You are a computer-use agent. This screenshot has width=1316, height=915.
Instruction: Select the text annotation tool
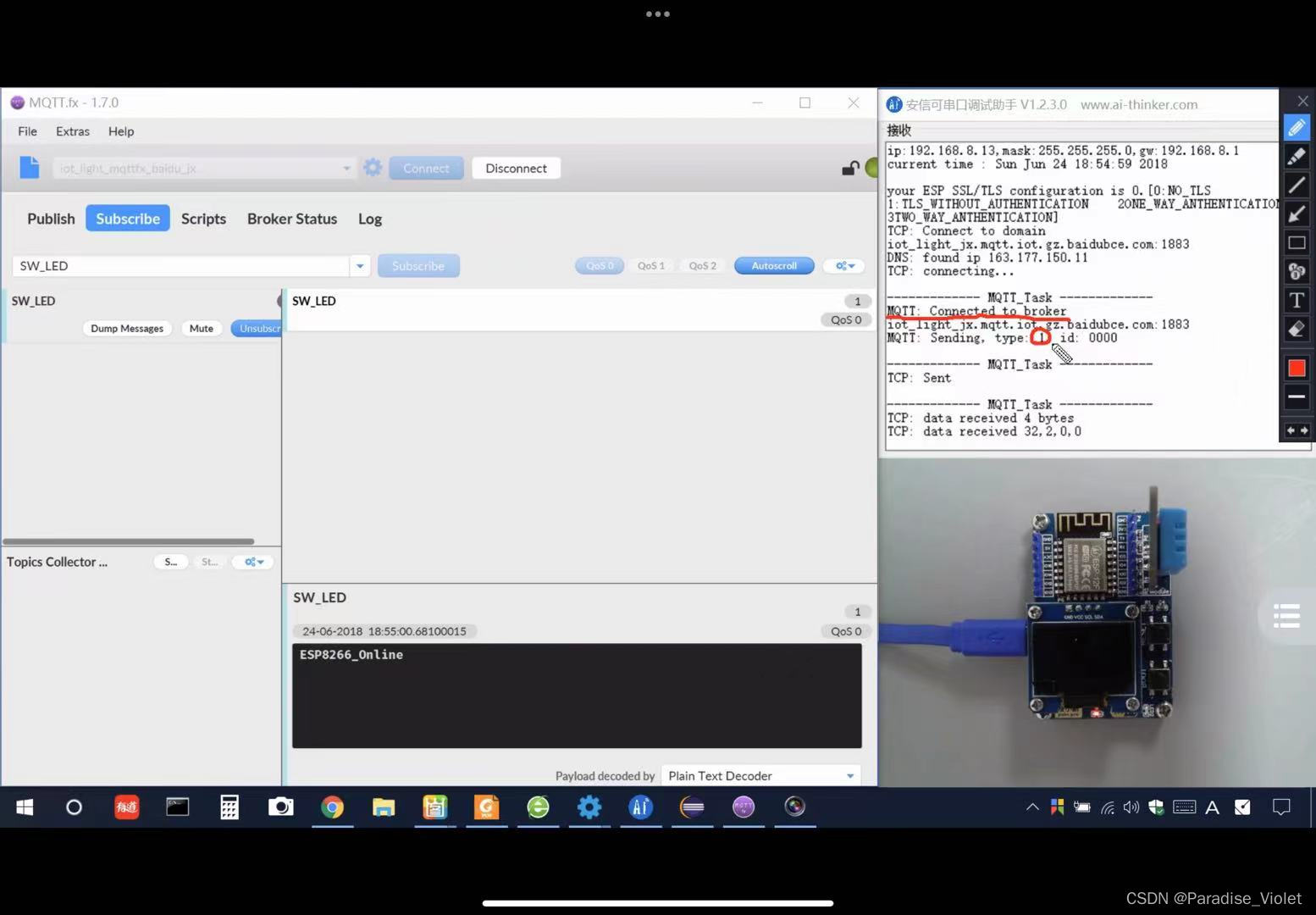coord(1297,301)
